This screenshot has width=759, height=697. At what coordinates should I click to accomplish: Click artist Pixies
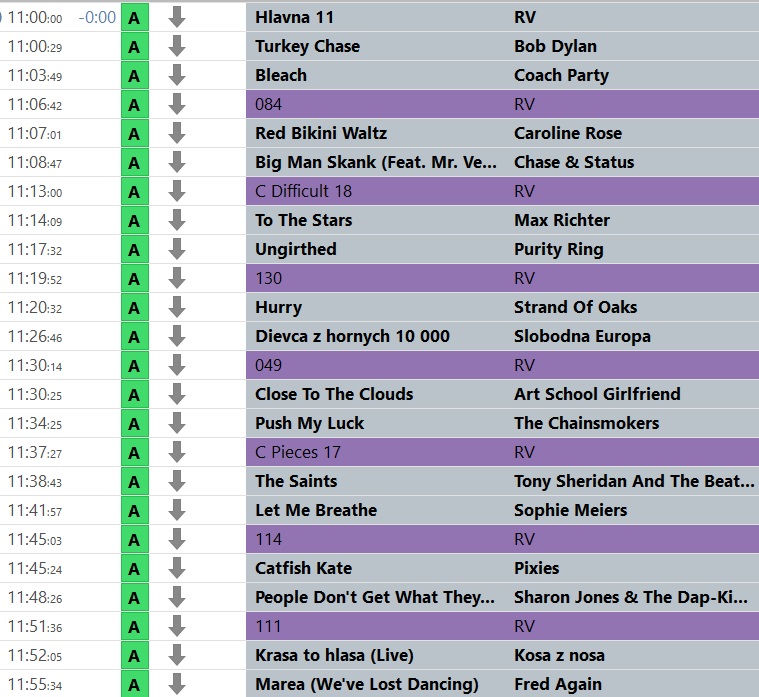click(536, 569)
